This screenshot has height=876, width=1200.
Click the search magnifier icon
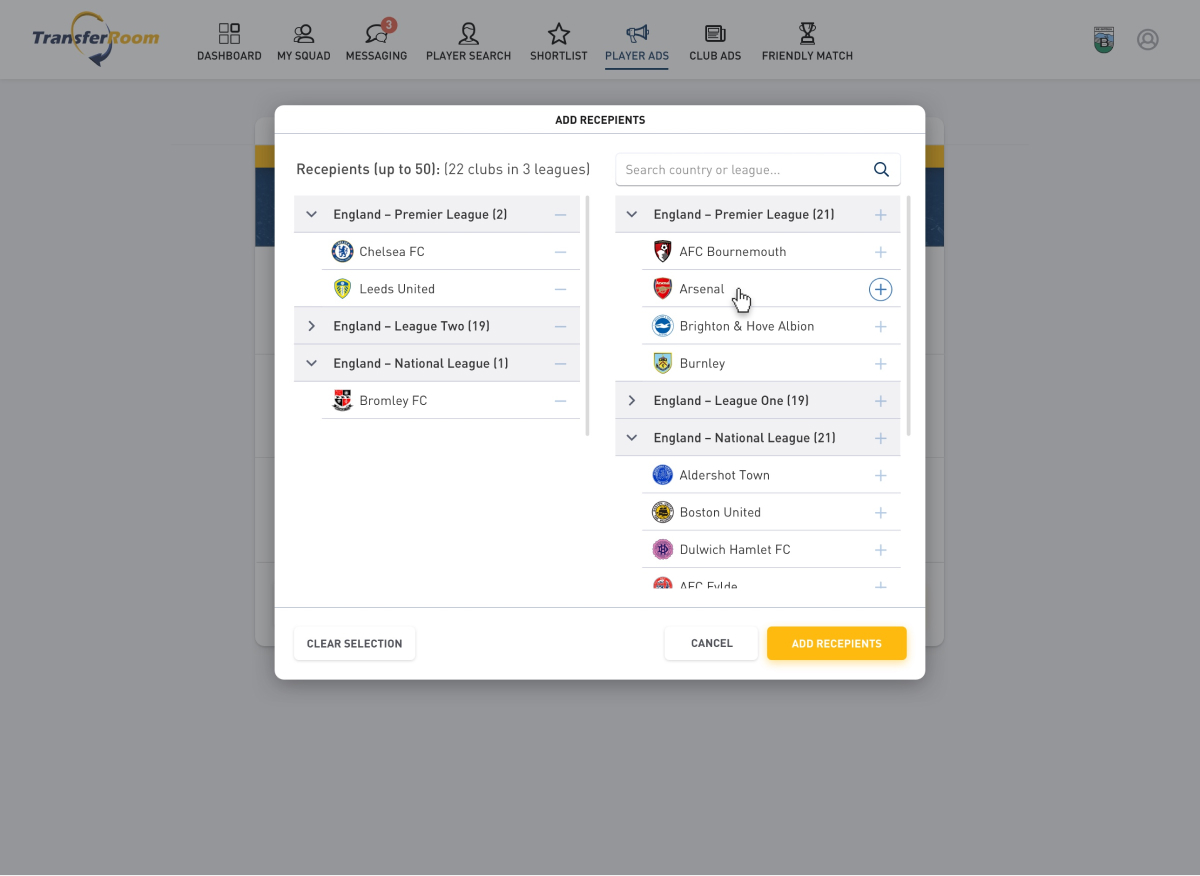click(881, 170)
